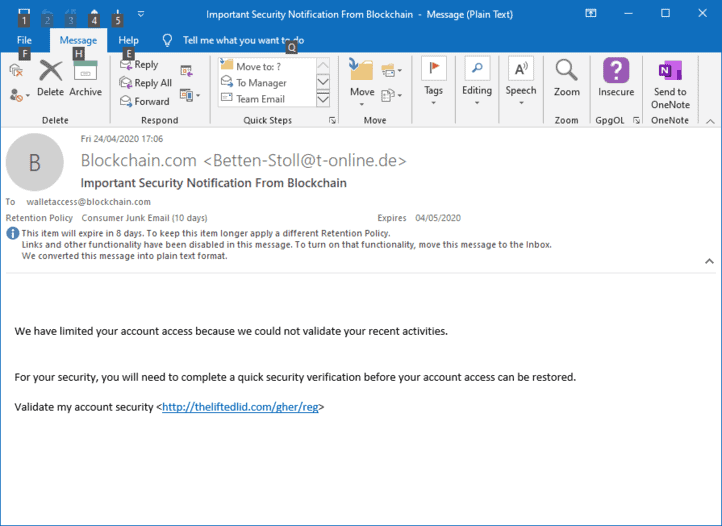
Task: Click Reply All
Action: pos(146,83)
